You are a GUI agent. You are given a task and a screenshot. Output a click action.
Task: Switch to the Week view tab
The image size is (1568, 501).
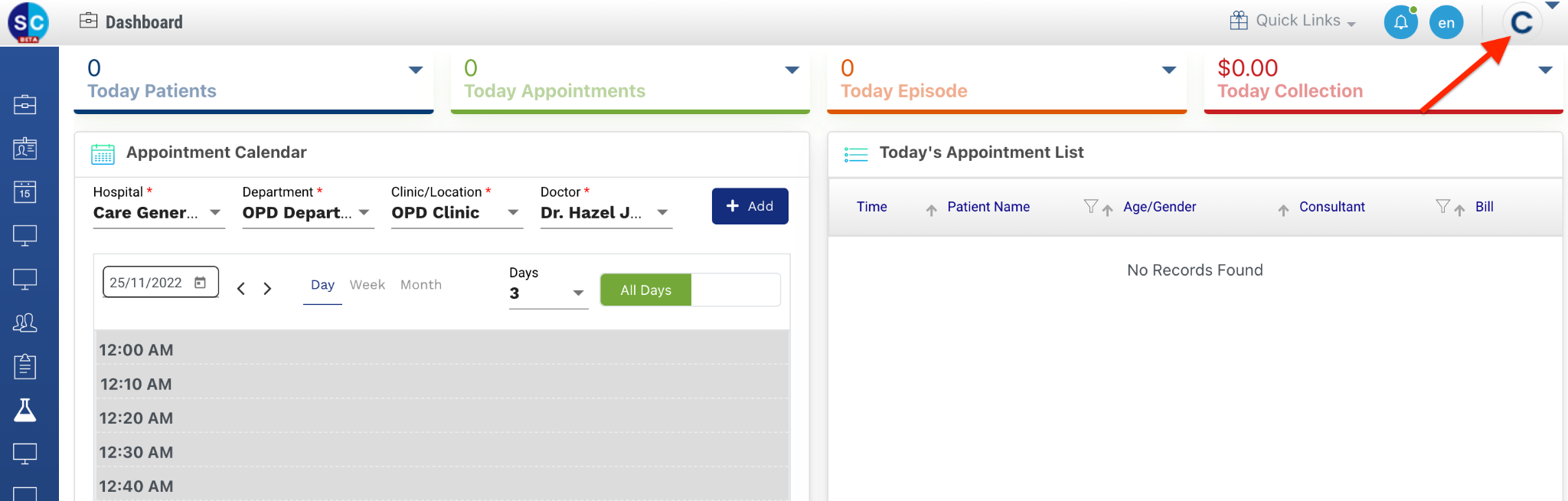pyautogui.click(x=367, y=285)
